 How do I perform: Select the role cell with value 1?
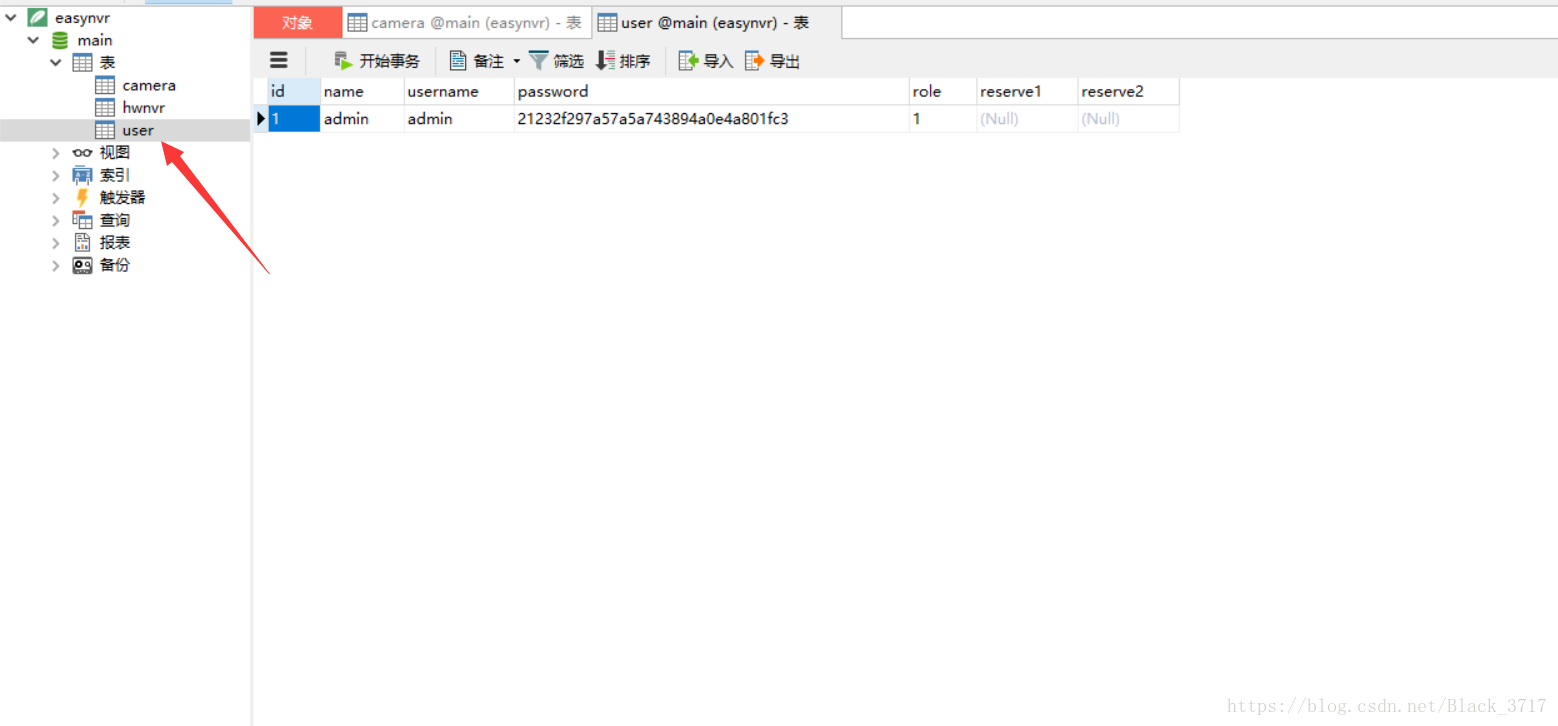943,119
